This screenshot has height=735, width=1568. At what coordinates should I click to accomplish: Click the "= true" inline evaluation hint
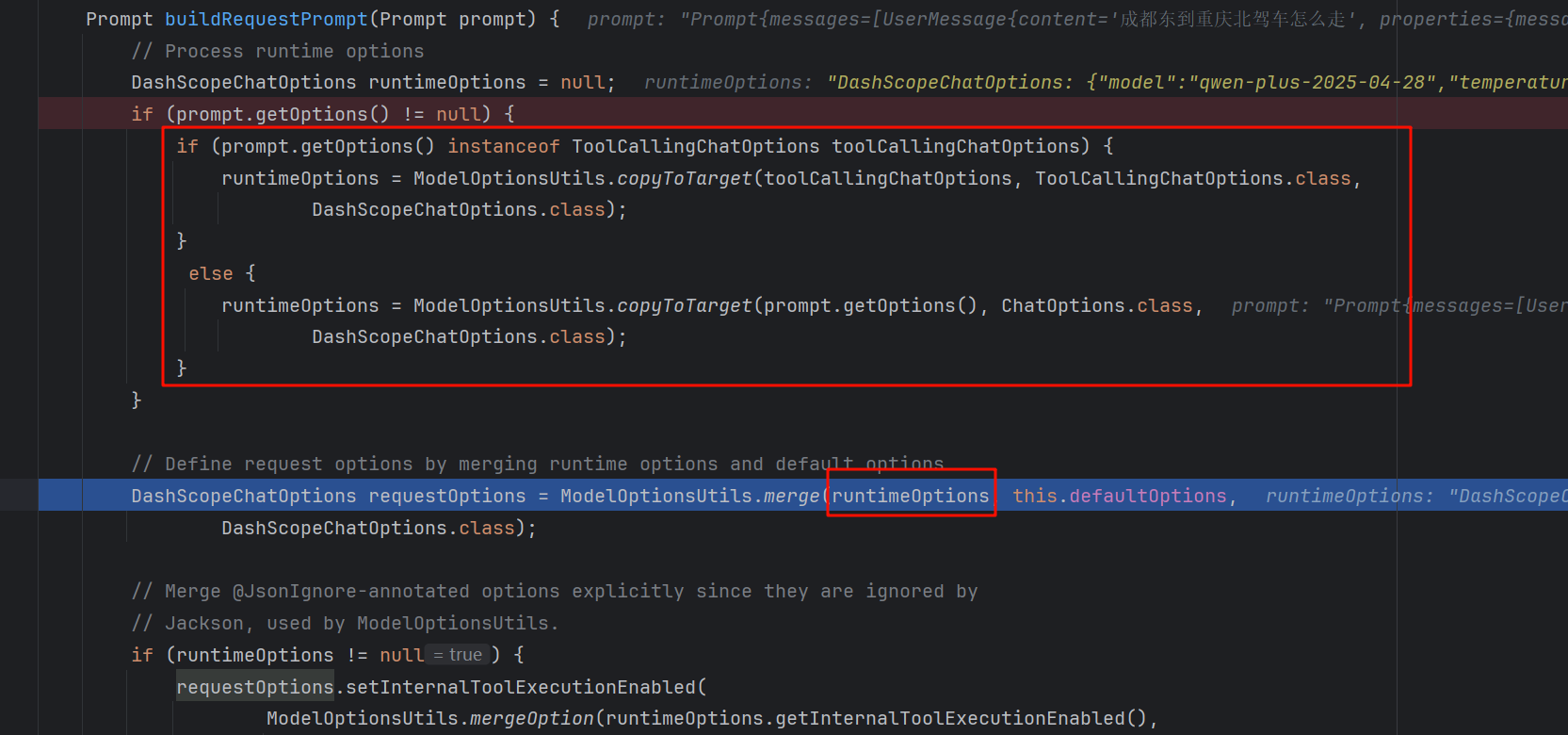tap(458, 654)
